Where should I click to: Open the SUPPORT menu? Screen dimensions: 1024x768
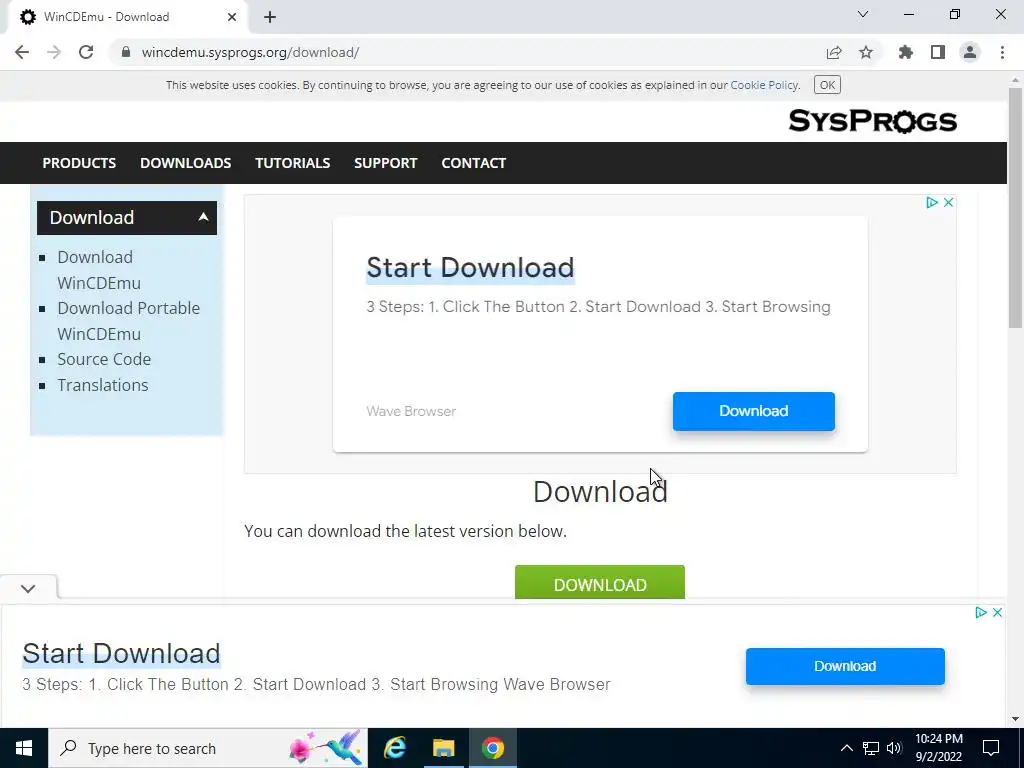click(385, 163)
